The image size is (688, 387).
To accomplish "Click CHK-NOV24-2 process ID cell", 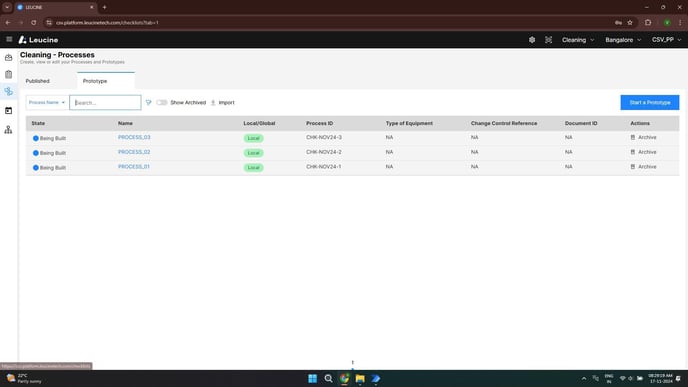I will point(324,152).
